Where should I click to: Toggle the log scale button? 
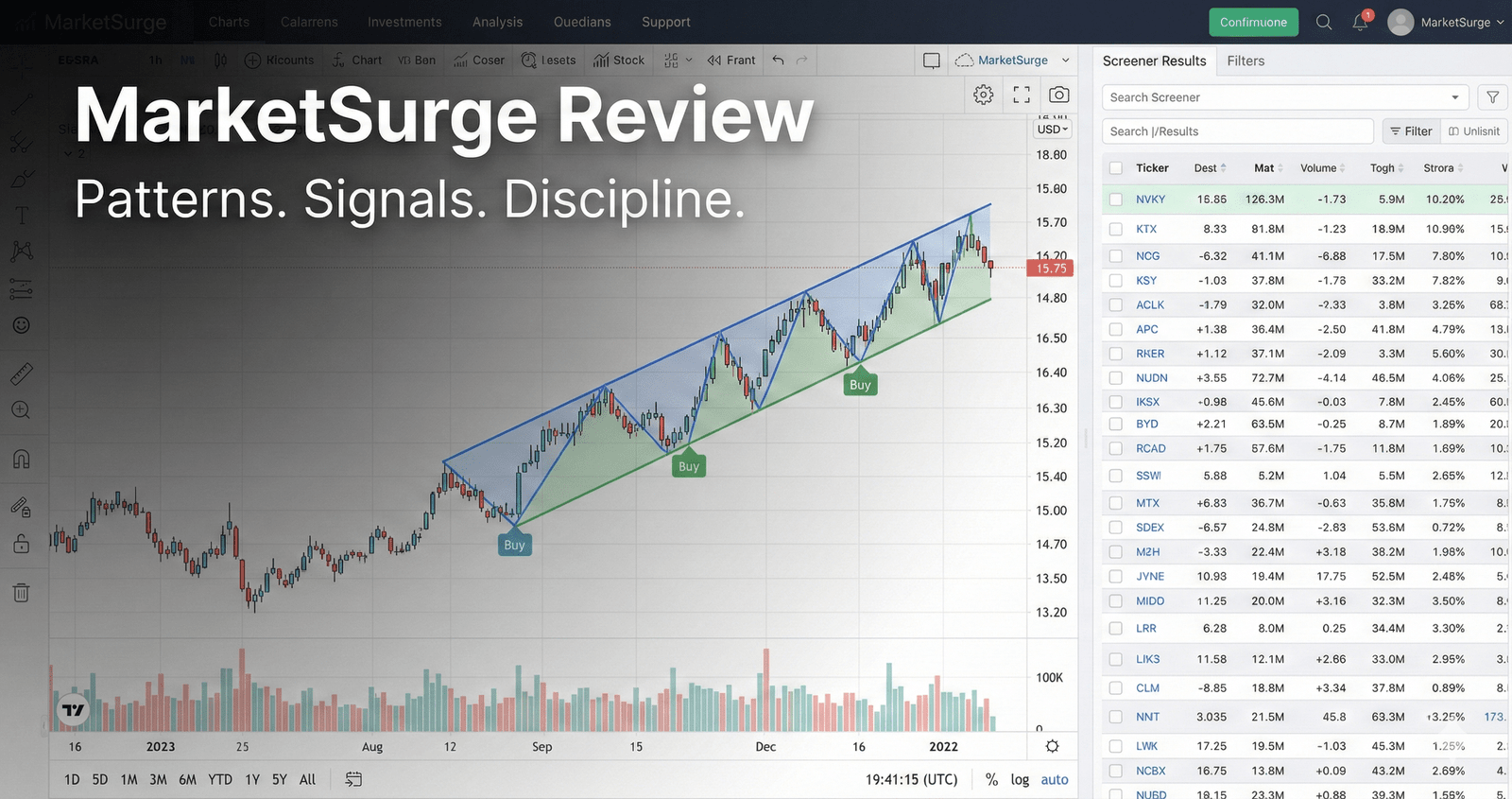pos(1020,779)
